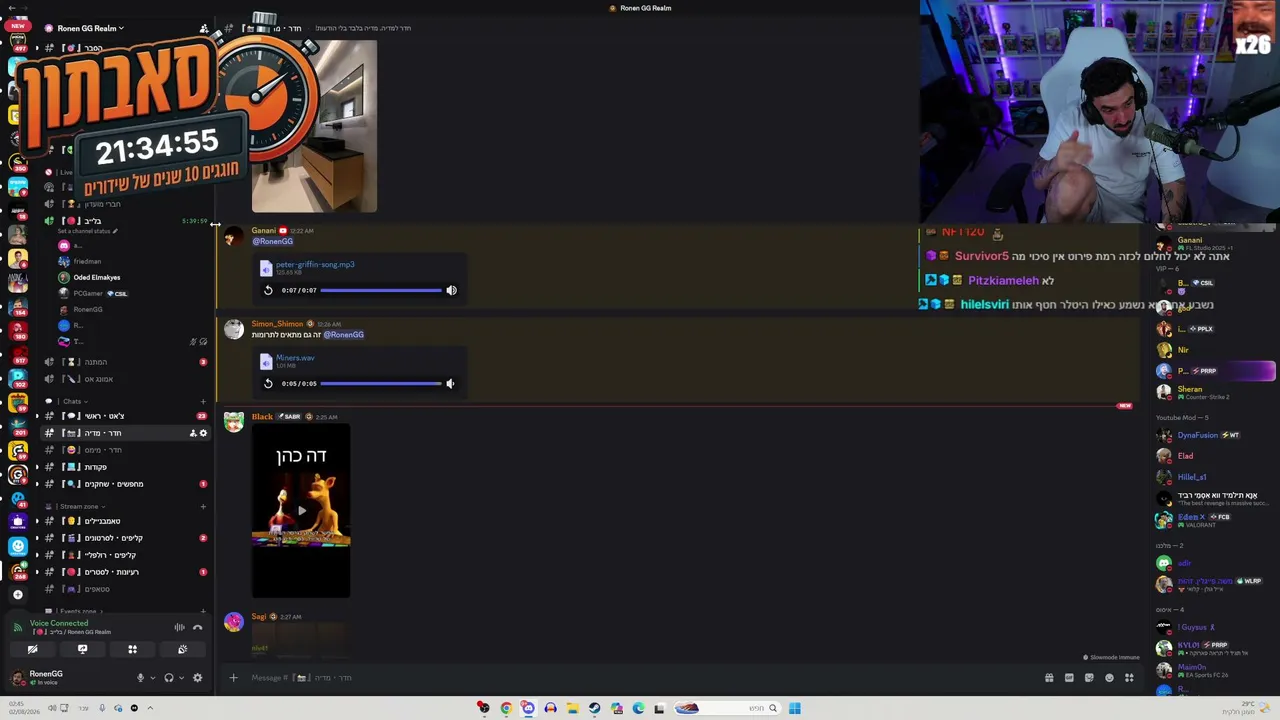1280x720 pixels.
Task: Toggle camera on in voice panel
Action: [32, 649]
